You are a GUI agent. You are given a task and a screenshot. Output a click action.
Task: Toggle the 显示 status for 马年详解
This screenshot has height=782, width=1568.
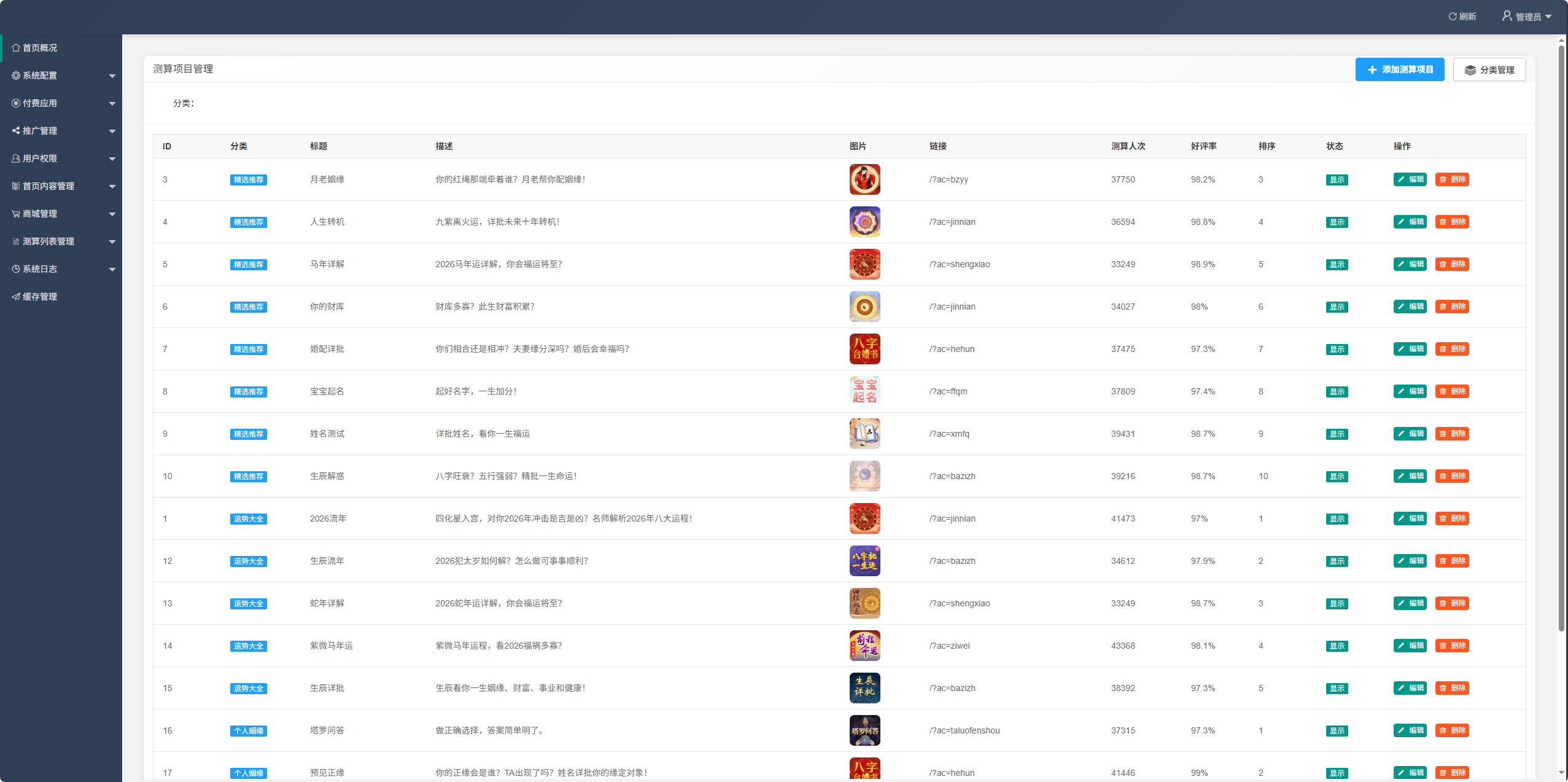click(x=1337, y=265)
